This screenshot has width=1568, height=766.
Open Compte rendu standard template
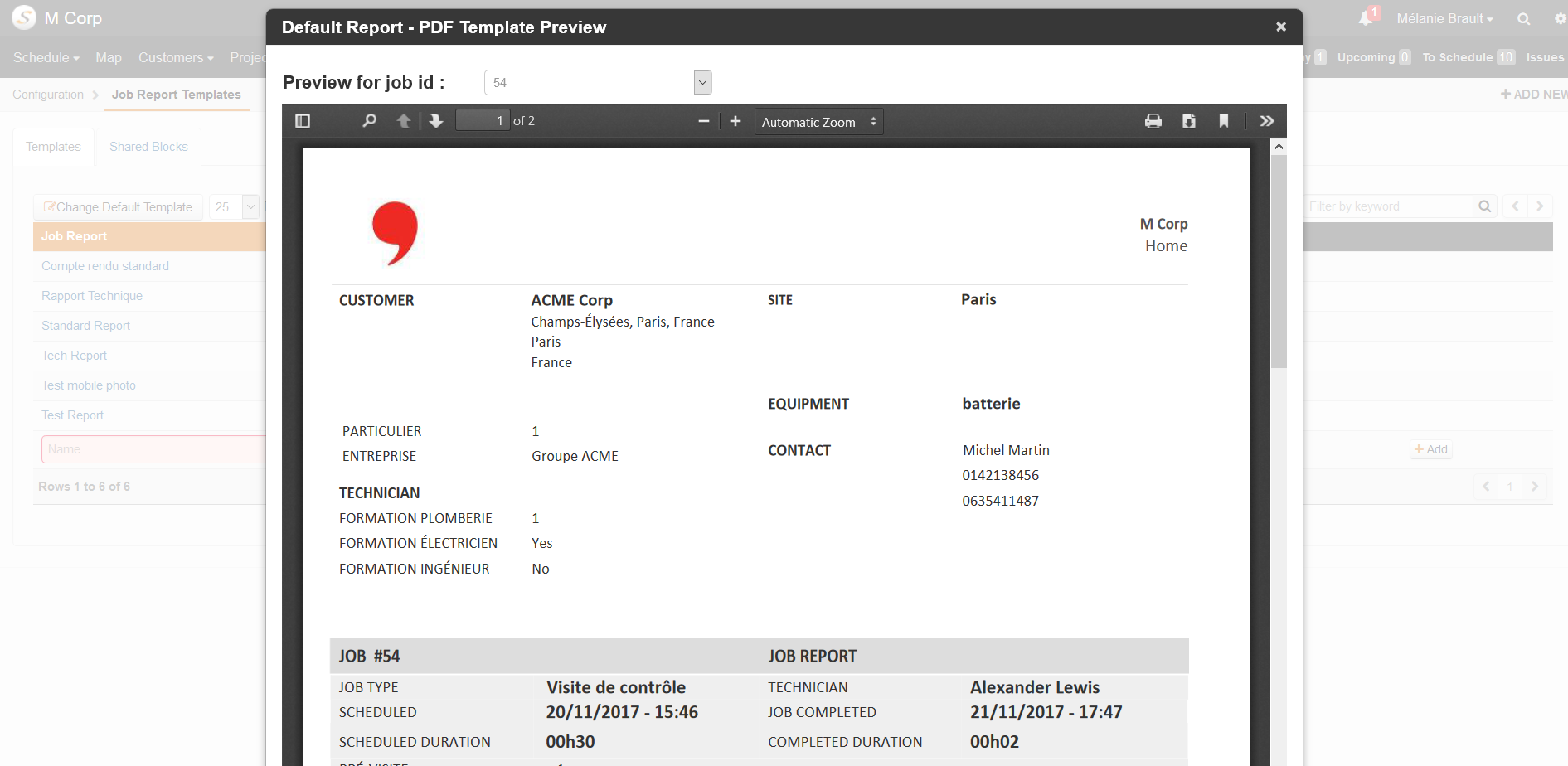[105, 266]
